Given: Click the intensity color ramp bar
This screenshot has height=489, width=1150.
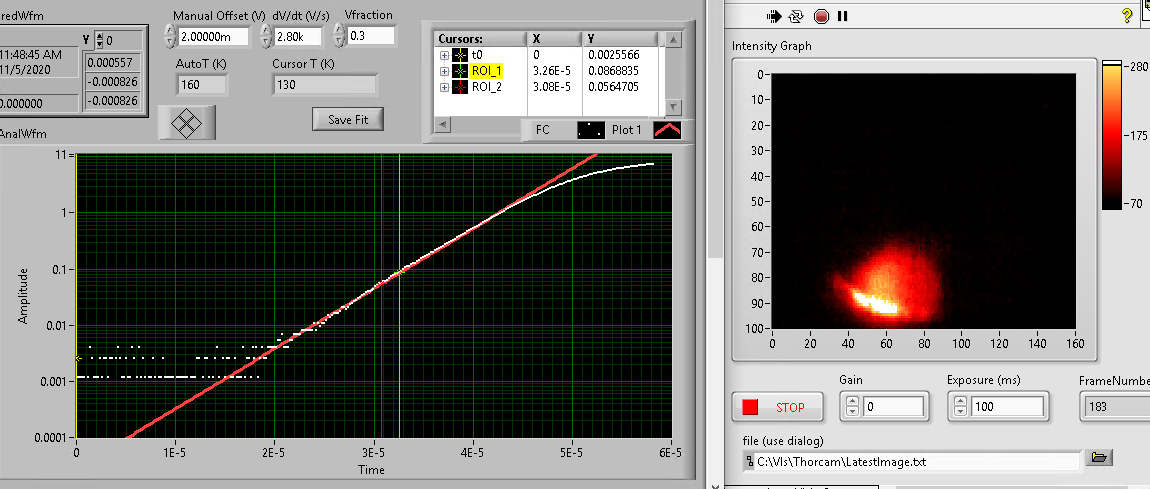Looking at the screenshot, I should tap(1111, 135).
